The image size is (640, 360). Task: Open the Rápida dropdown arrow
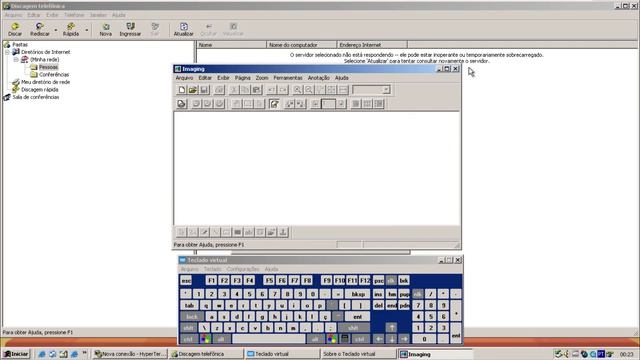pyautogui.click(x=87, y=30)
